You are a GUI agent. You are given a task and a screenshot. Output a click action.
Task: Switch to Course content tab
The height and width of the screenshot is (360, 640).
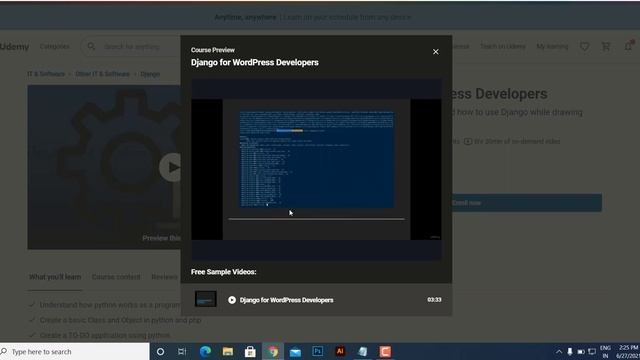pyautogui.click(x=116, y=277)
